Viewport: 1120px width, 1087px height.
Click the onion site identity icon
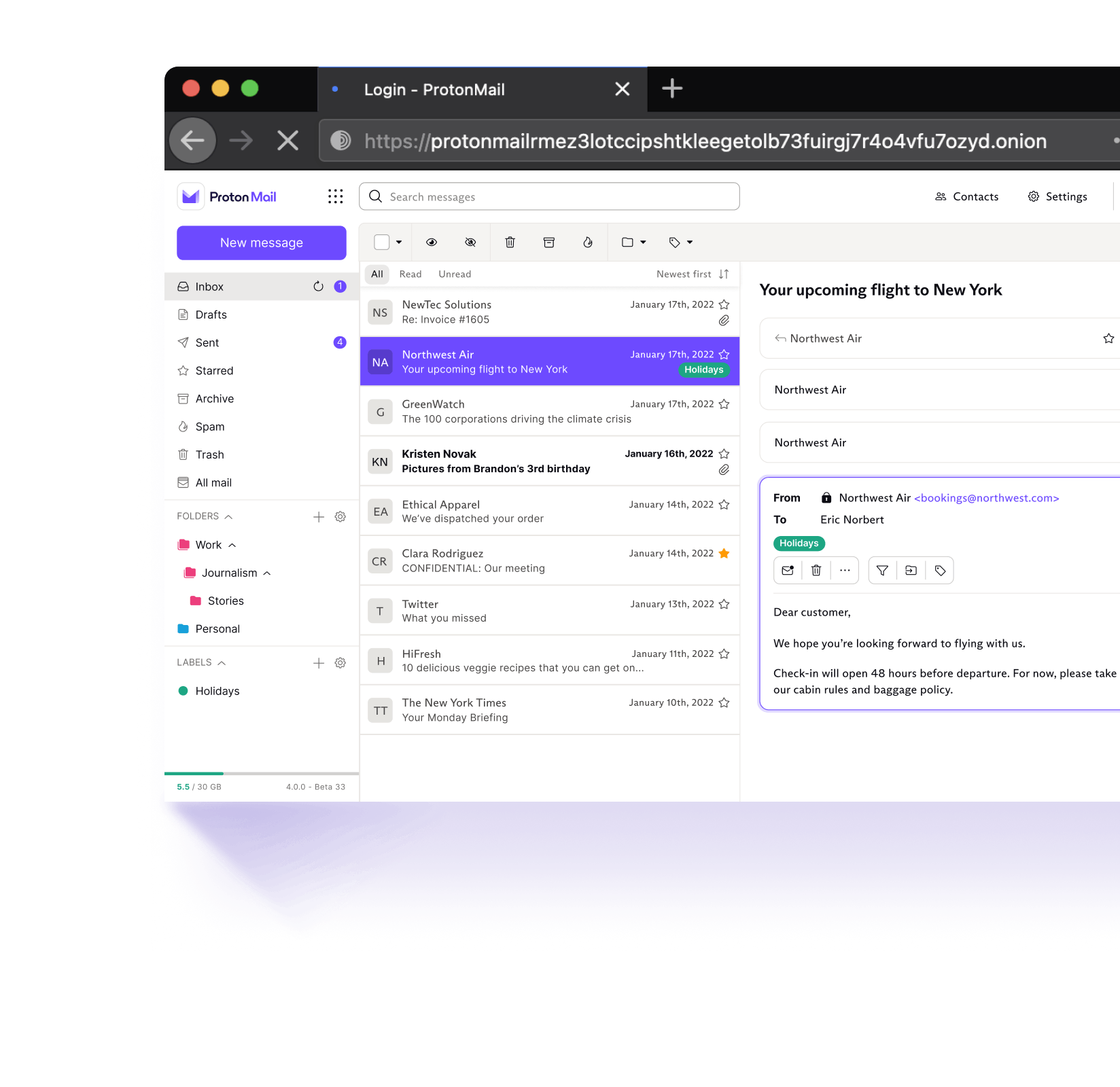tap(340, 141)
